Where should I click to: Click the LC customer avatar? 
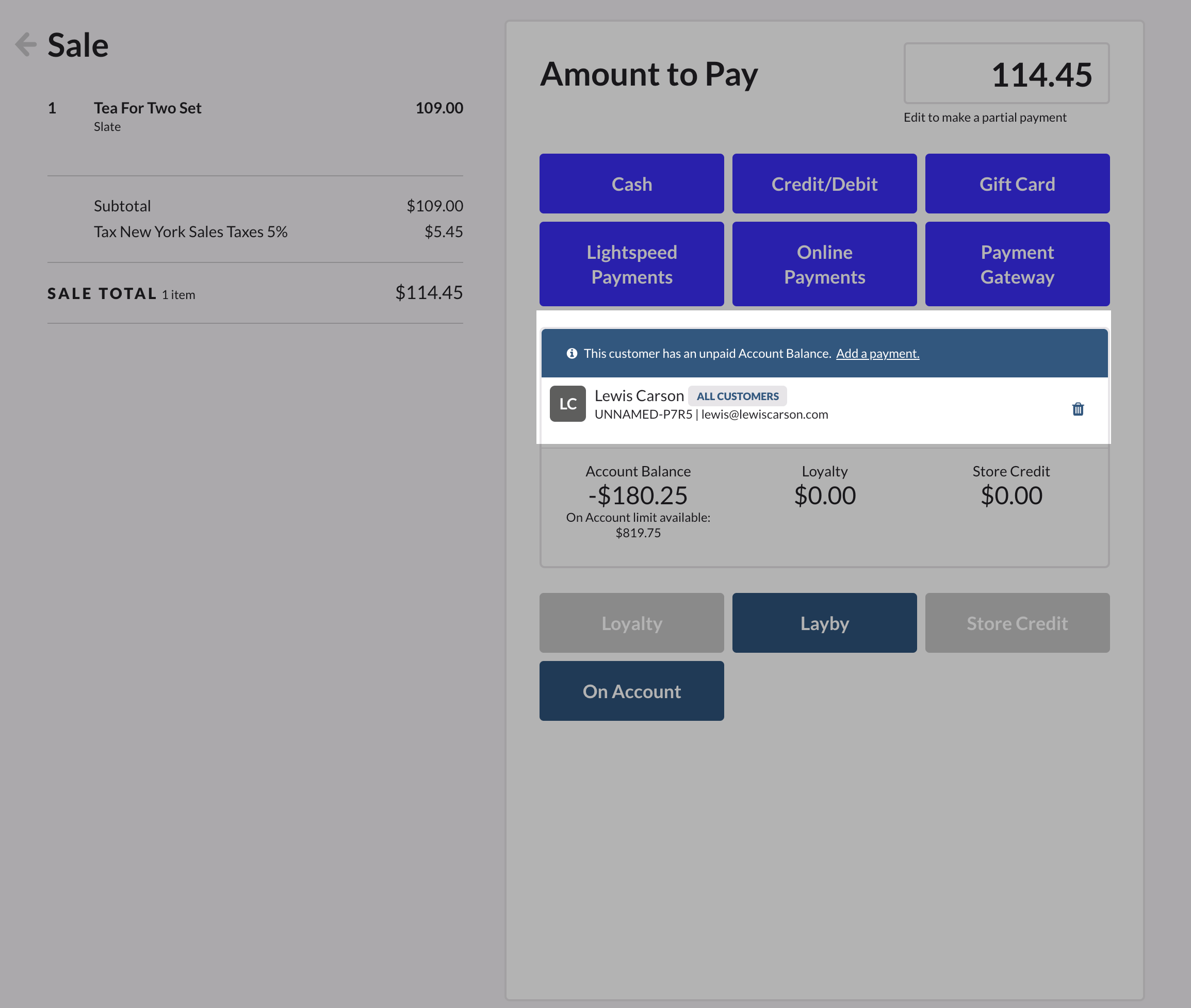coord(567,404)
